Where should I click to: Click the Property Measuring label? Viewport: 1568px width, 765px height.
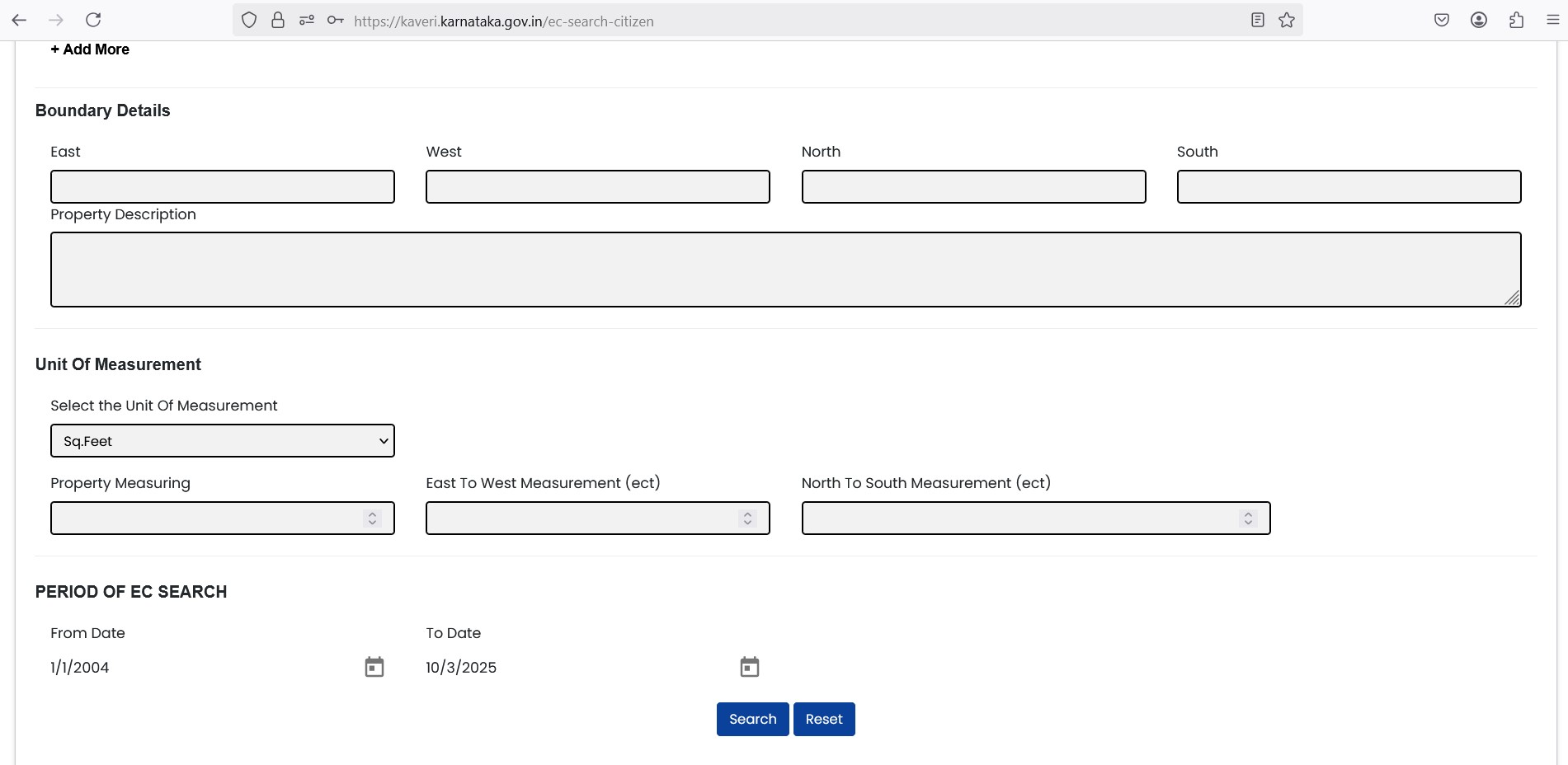(x=120, y=483)
